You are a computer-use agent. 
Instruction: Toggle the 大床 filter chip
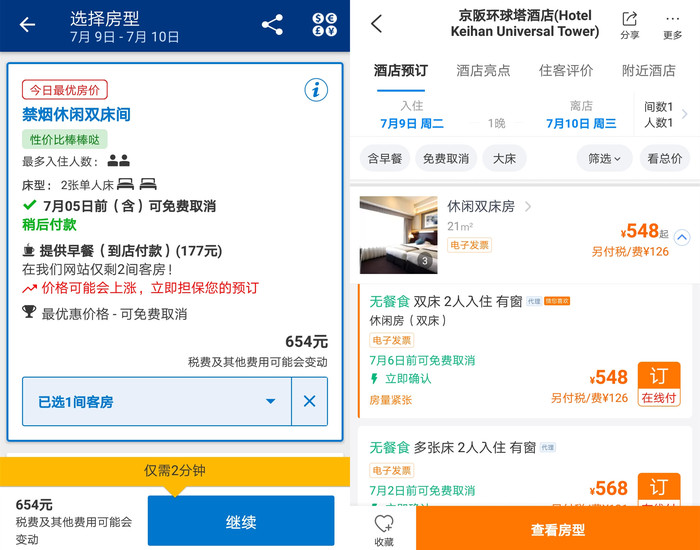tap(504, 158)
